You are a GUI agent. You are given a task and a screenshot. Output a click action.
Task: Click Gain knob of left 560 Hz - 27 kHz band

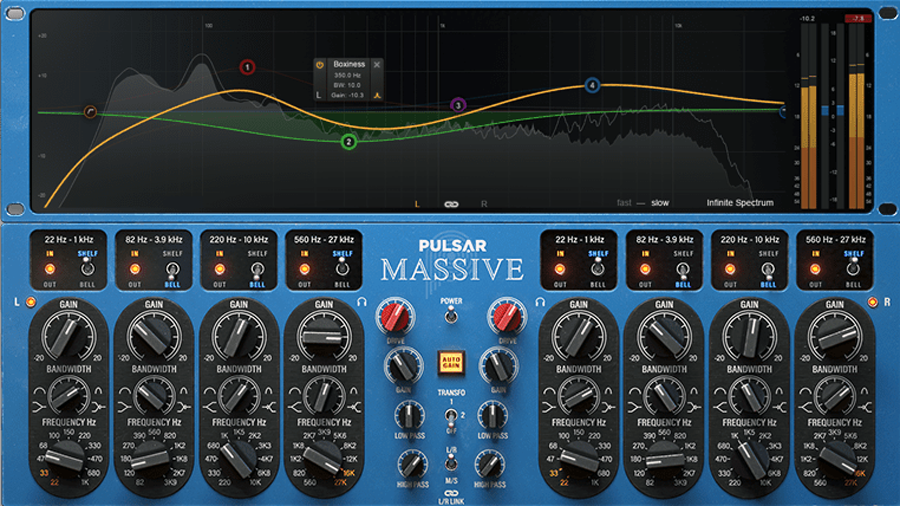pyautogui.click(x=324, y=337)
